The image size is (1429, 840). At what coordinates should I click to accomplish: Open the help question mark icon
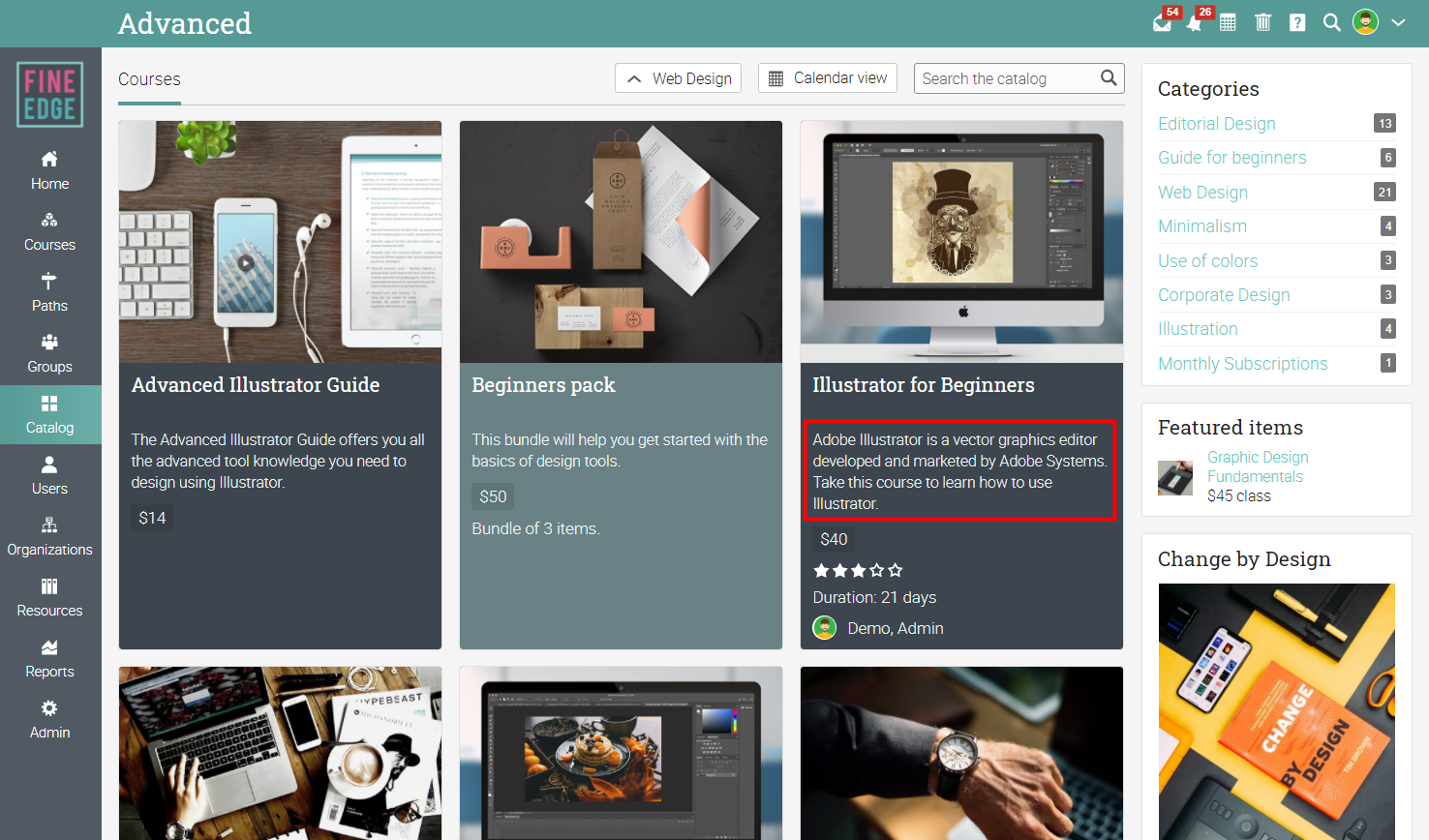pos(1297,22)
